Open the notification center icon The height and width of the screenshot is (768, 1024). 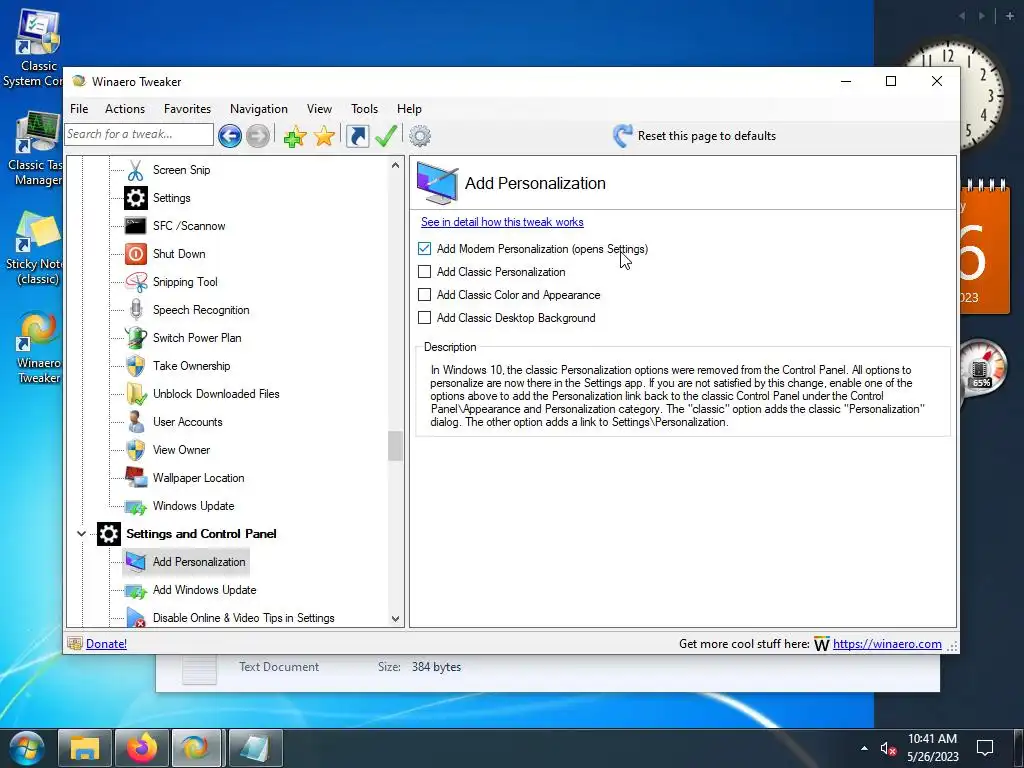(984, 748)
